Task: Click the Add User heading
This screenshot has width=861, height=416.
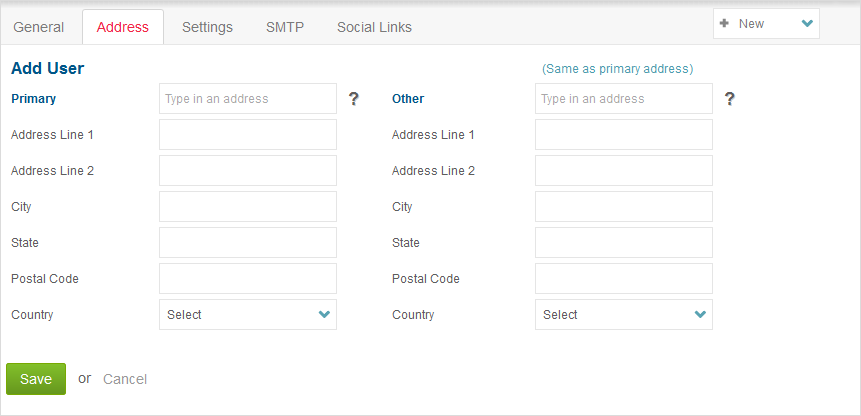Action: coord(47,69)
